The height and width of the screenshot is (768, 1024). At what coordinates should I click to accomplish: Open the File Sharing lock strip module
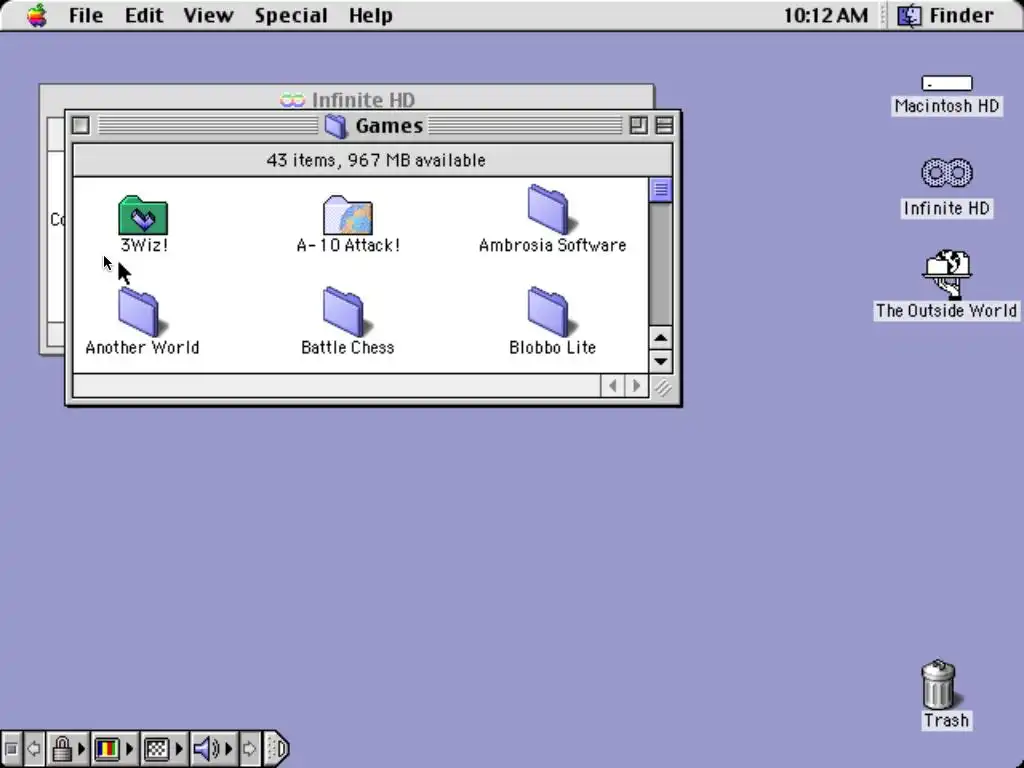click(x=68, y=748)
